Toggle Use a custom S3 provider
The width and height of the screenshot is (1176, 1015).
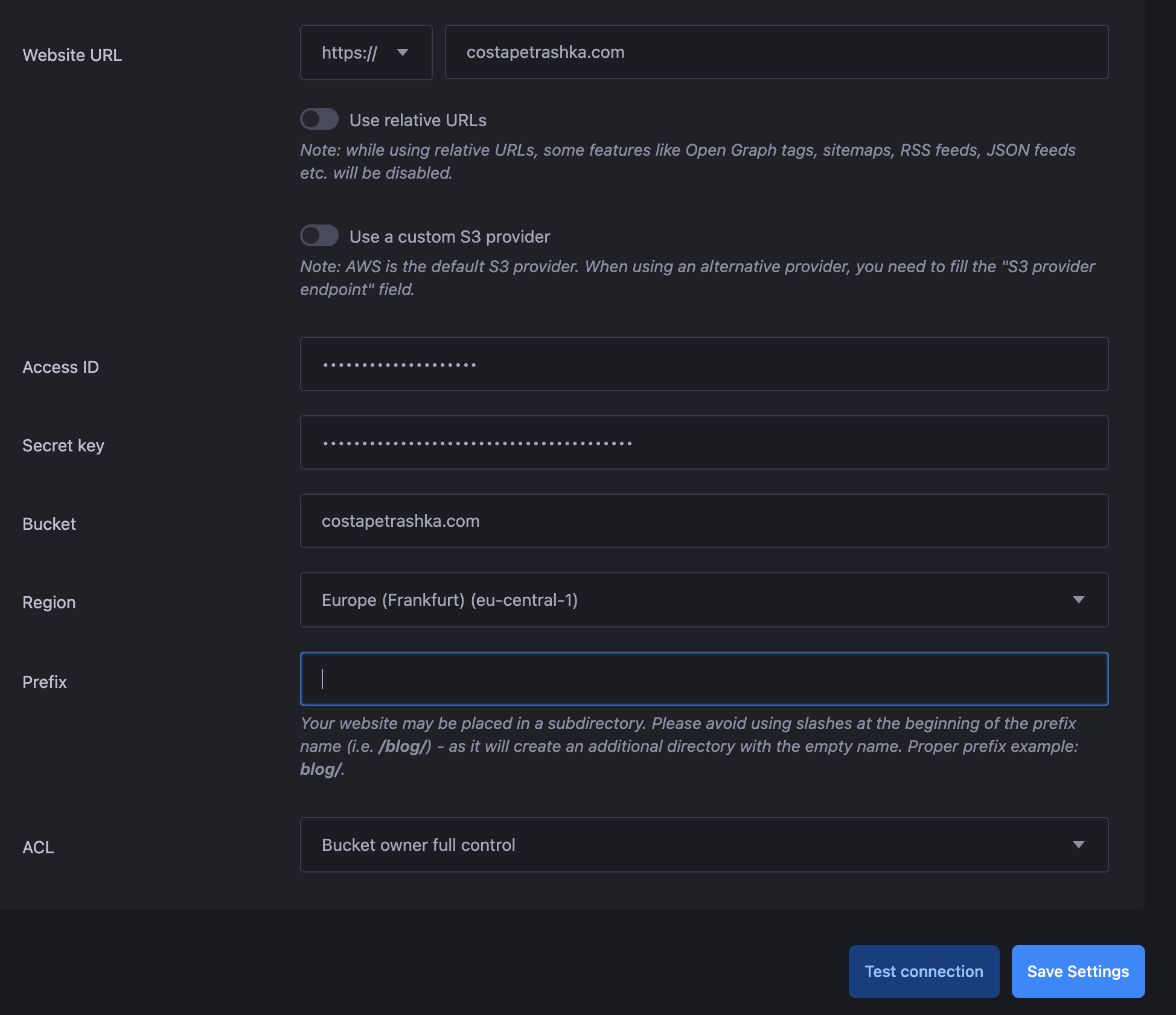[x=319, y=236]
